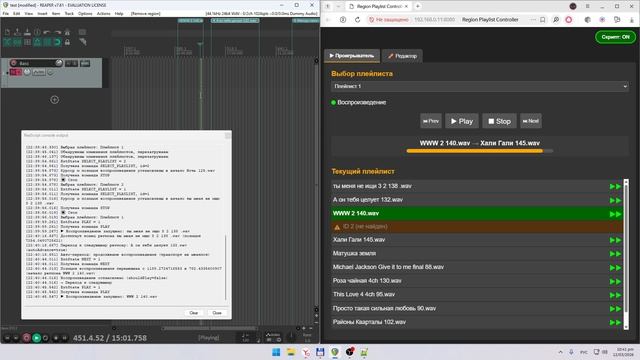Clear the ReaScript console output

coord(193,313)
